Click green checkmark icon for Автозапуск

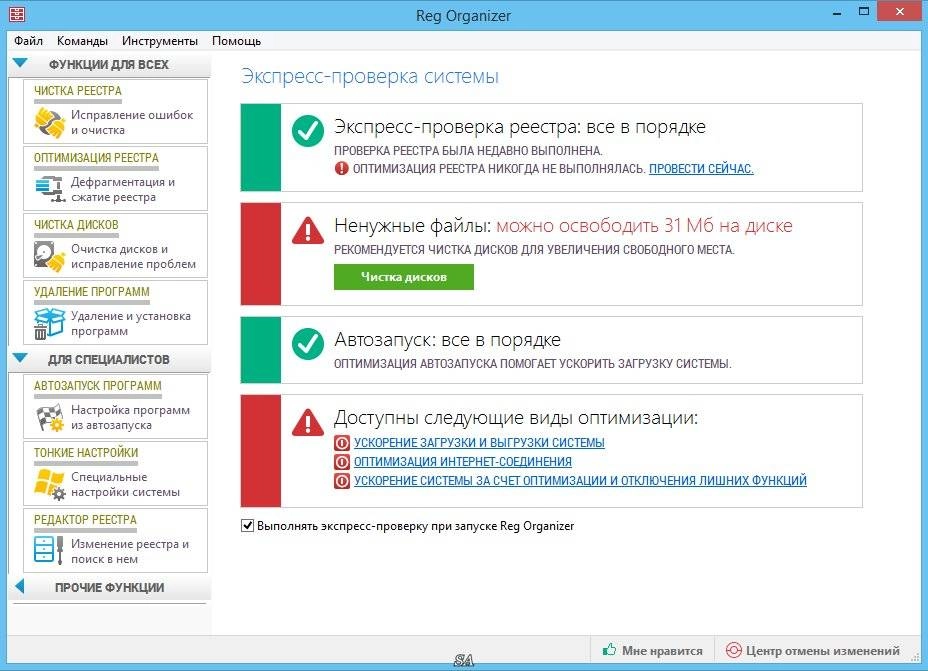tap(308, 343)
